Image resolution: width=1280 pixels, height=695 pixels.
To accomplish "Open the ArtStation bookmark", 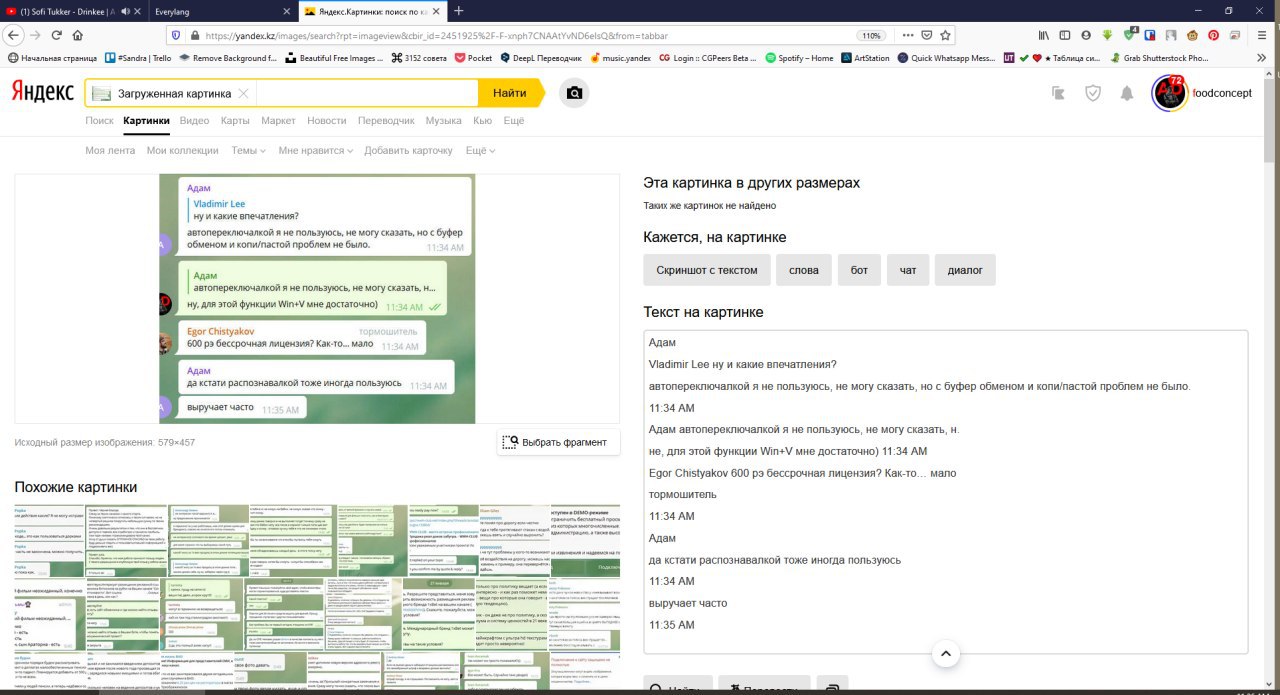I will tap(865, 58).
